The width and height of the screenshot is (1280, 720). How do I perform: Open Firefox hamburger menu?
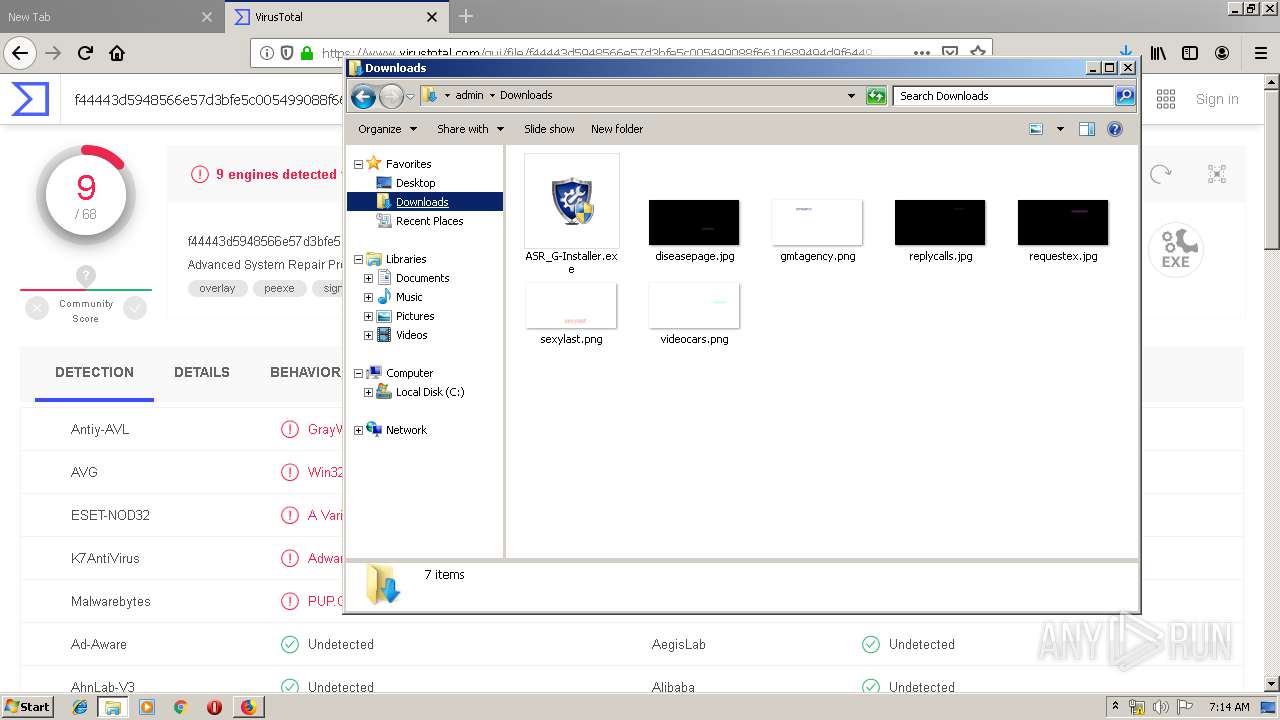click(x=1261, y=53)
